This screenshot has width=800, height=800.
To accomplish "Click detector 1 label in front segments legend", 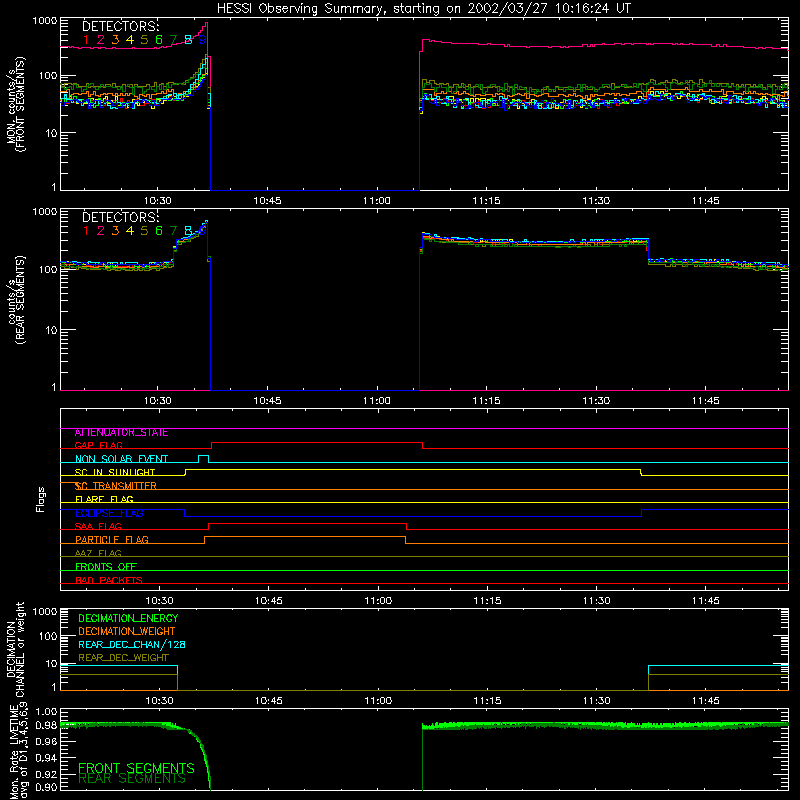I will click(x=86, y=40).
